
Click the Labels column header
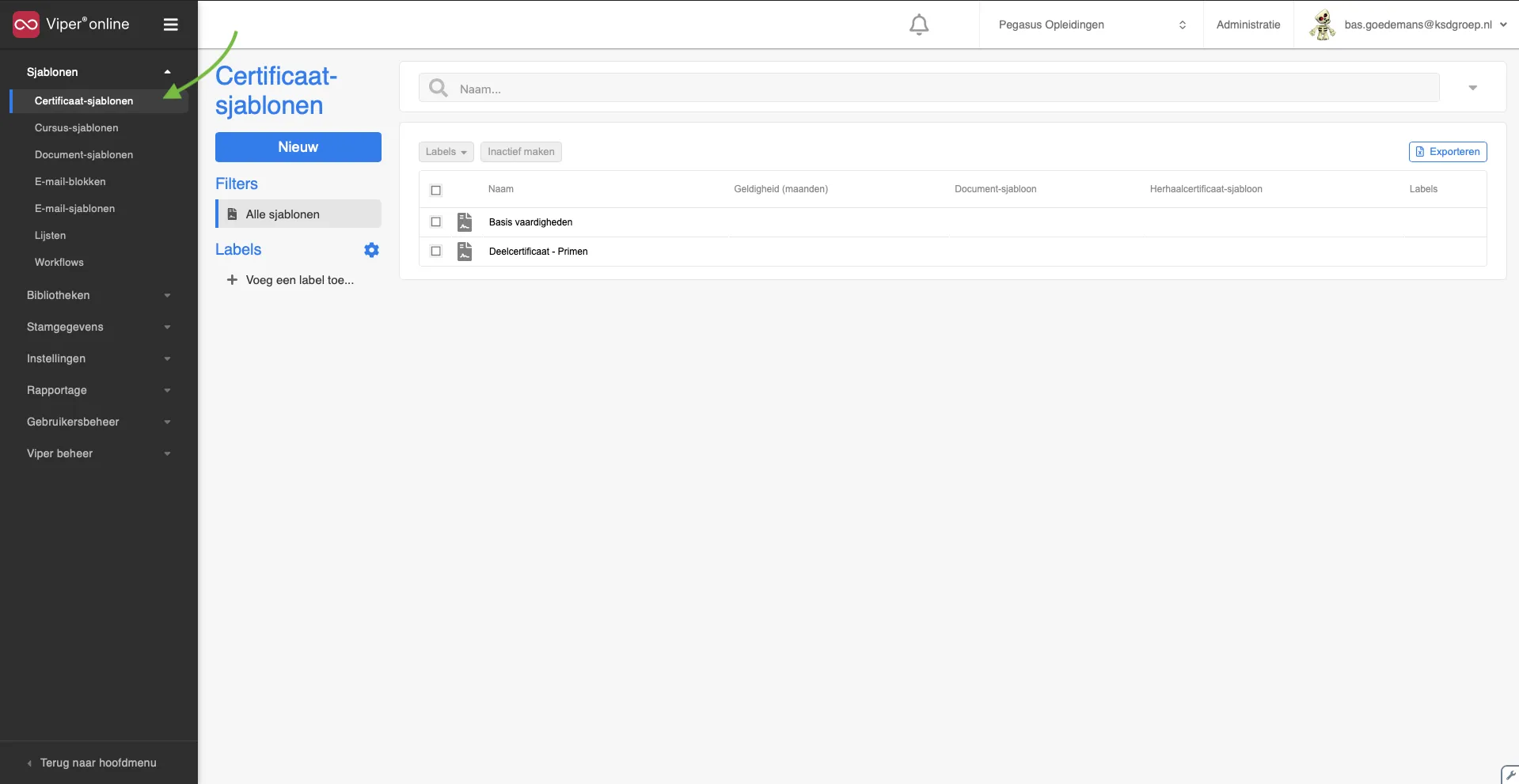[1423, 189]
